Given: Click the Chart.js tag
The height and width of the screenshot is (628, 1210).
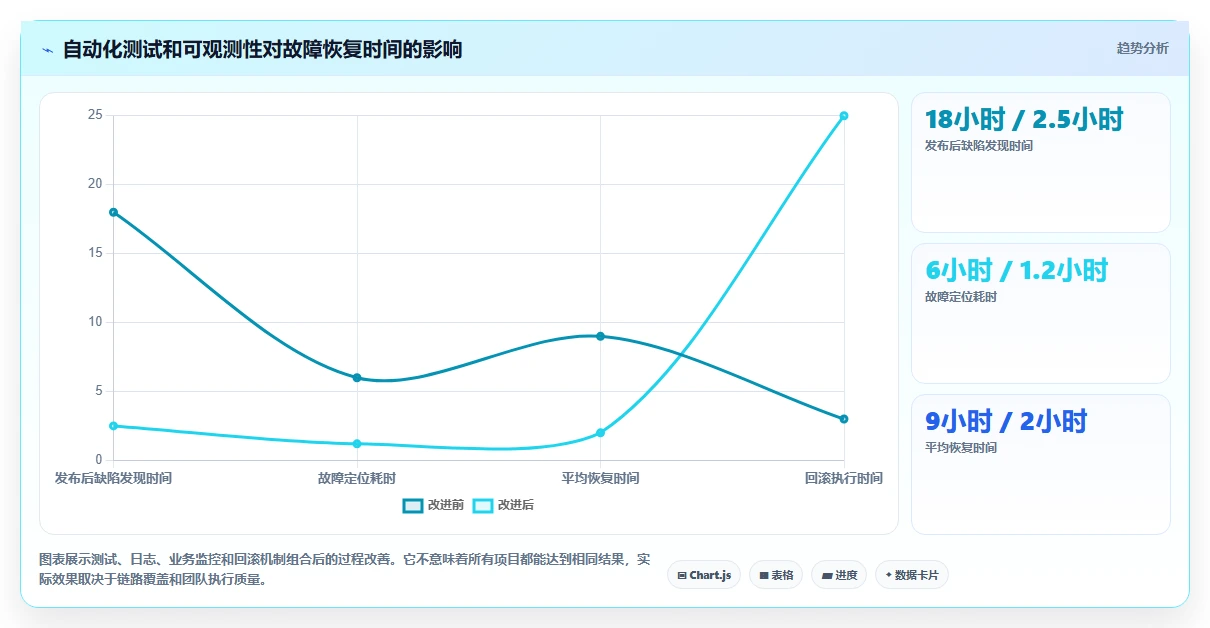Looking at the screenshot, I should [704, 575].
